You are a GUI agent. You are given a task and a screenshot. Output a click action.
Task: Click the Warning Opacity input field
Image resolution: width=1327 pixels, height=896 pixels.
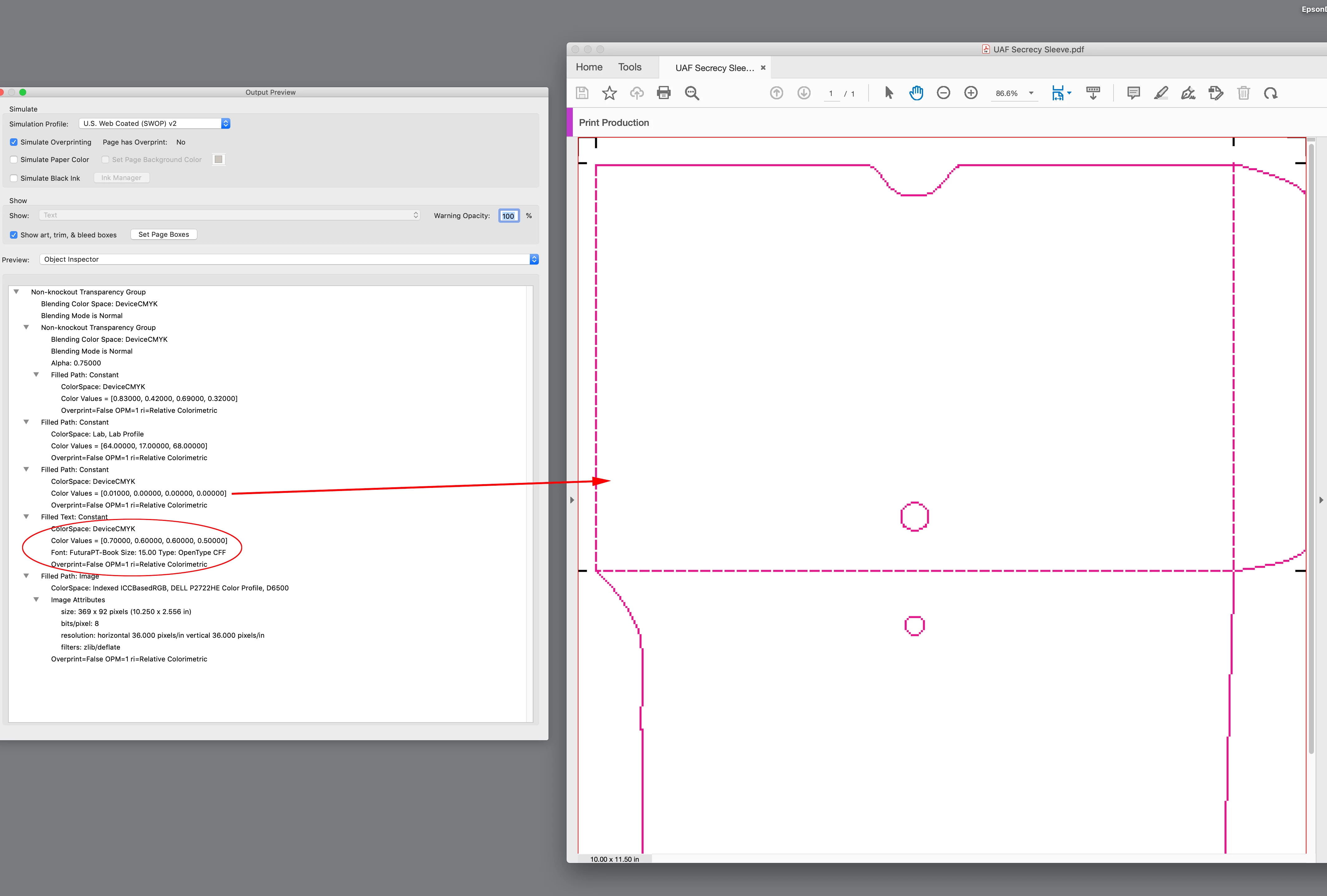click(x=508, y=216)
